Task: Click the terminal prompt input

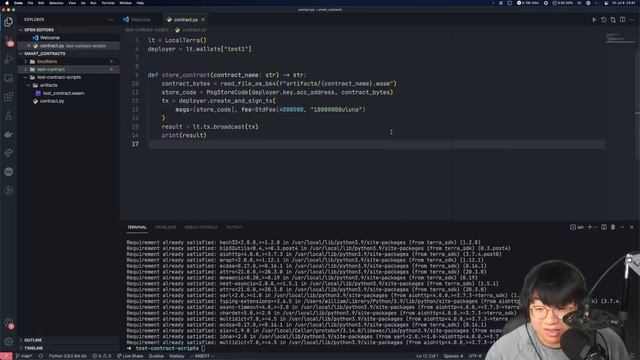Action: pos(203,348)
